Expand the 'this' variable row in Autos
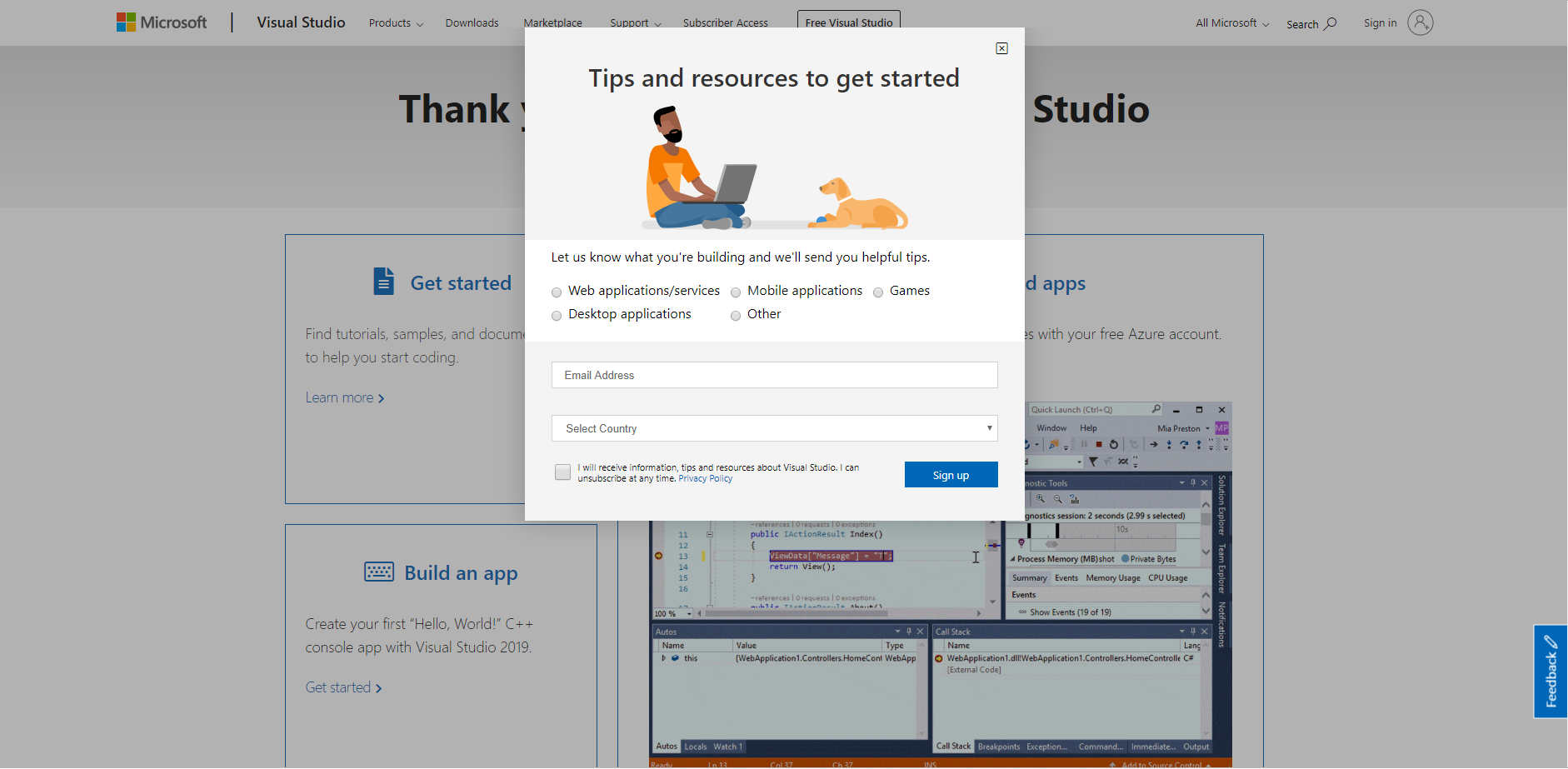The width and height of the screenshot is (1568, 769). coord(664,658)
